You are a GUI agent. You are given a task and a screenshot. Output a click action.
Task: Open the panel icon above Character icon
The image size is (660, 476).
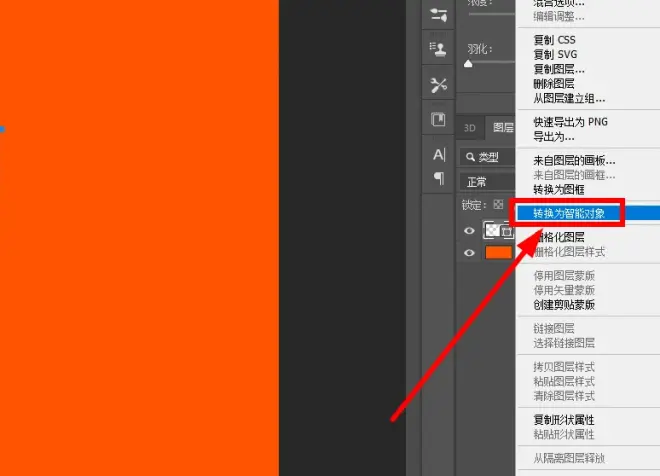[x=438, y=119]
